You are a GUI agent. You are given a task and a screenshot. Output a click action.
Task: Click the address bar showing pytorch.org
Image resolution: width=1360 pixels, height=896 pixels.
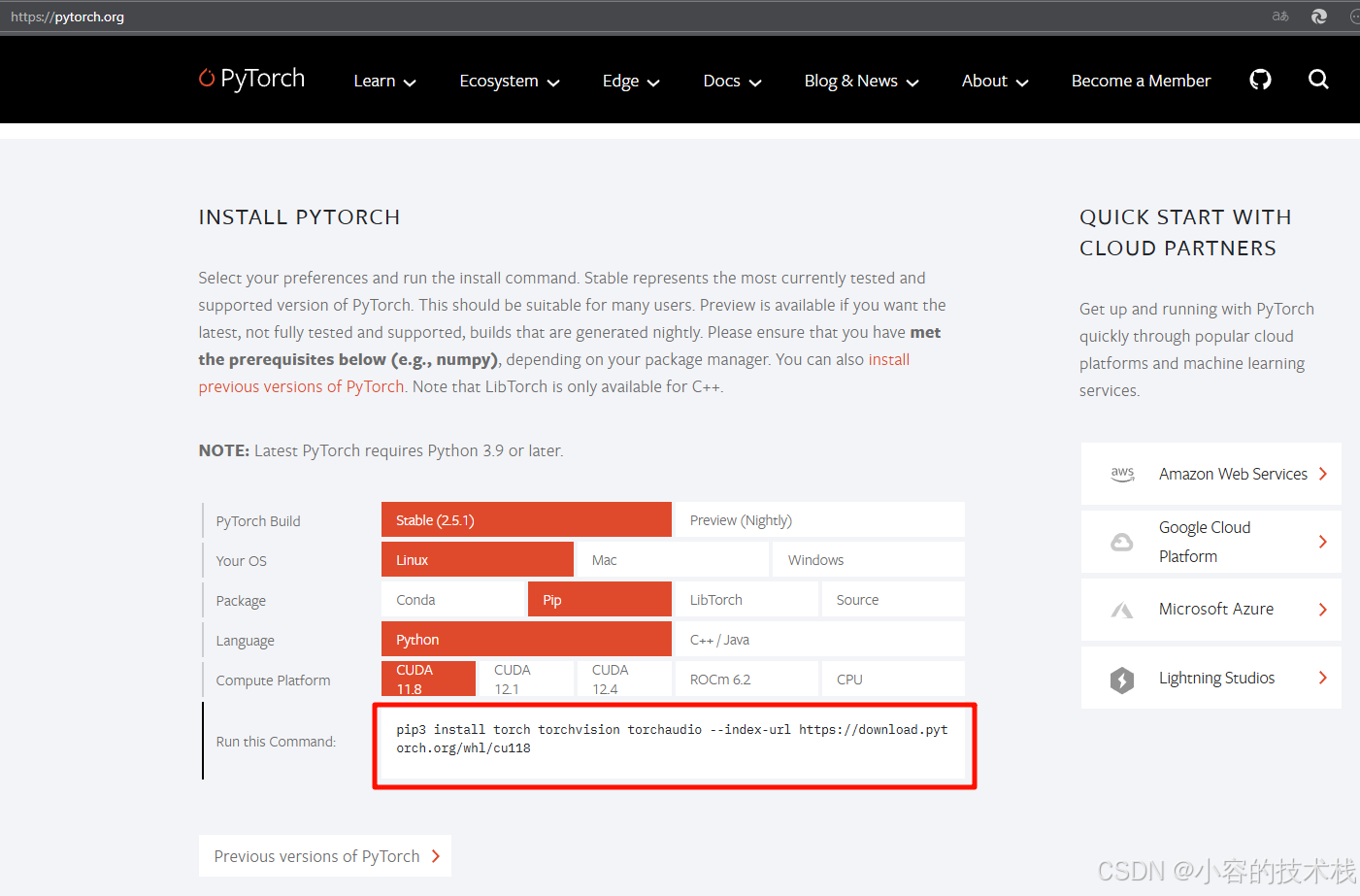[67, 17]
